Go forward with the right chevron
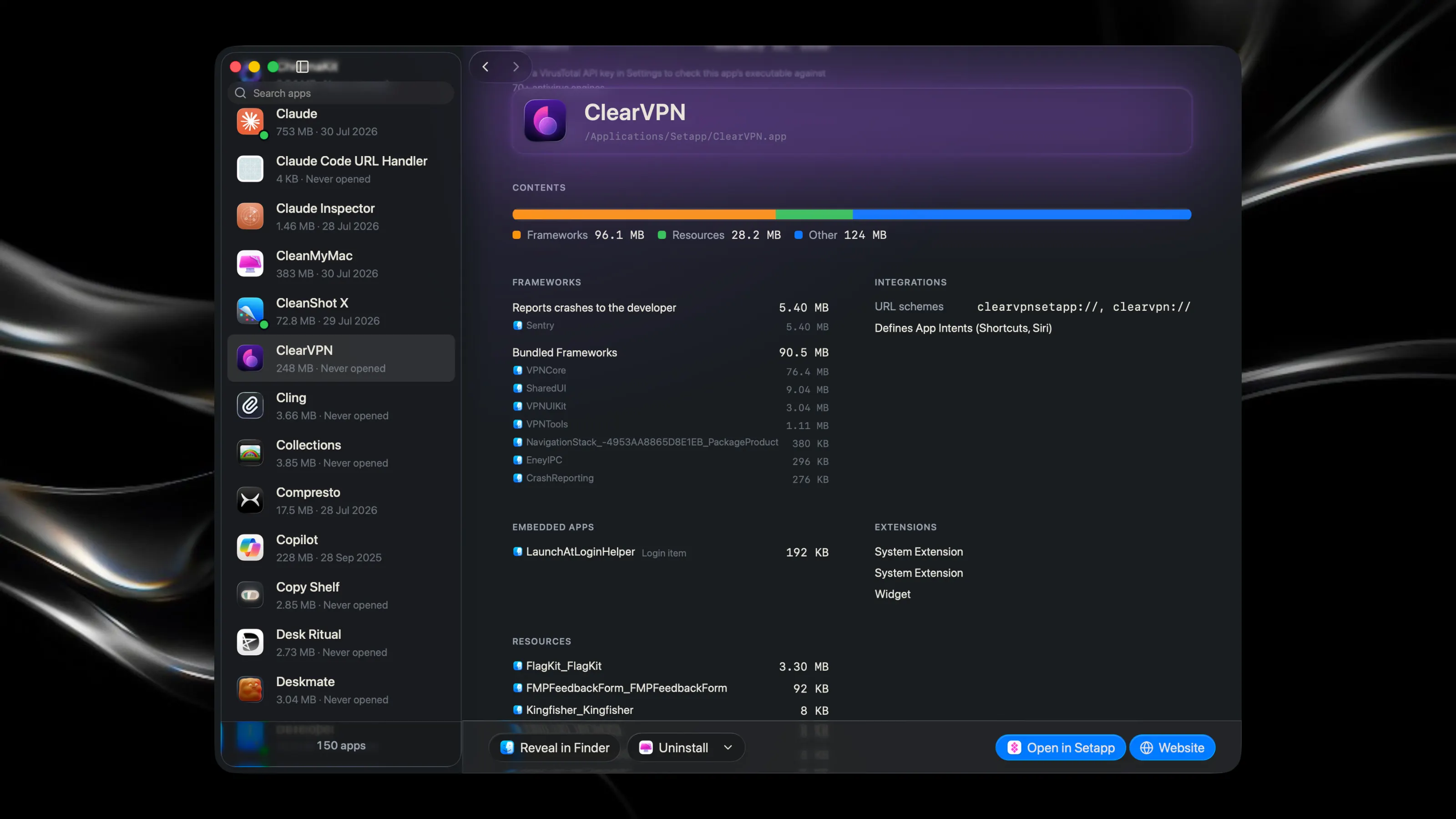Image resolution: width=1456 pixels, height=819 pixels. (516, 67)
